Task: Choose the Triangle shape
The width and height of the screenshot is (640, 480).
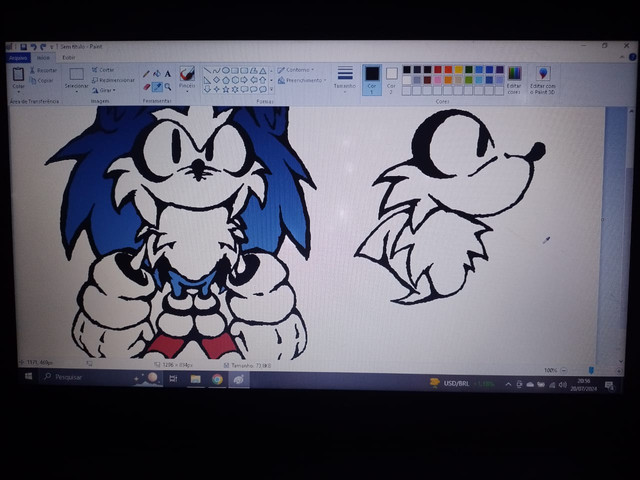Action: (263, 71)
